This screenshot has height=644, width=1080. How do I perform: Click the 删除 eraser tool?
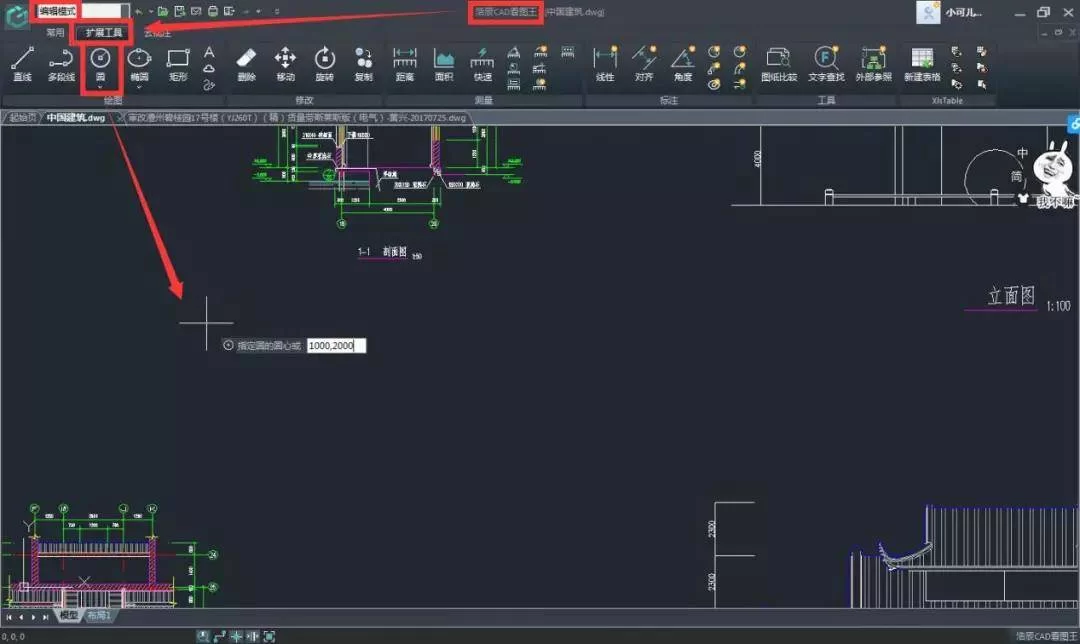247,64
